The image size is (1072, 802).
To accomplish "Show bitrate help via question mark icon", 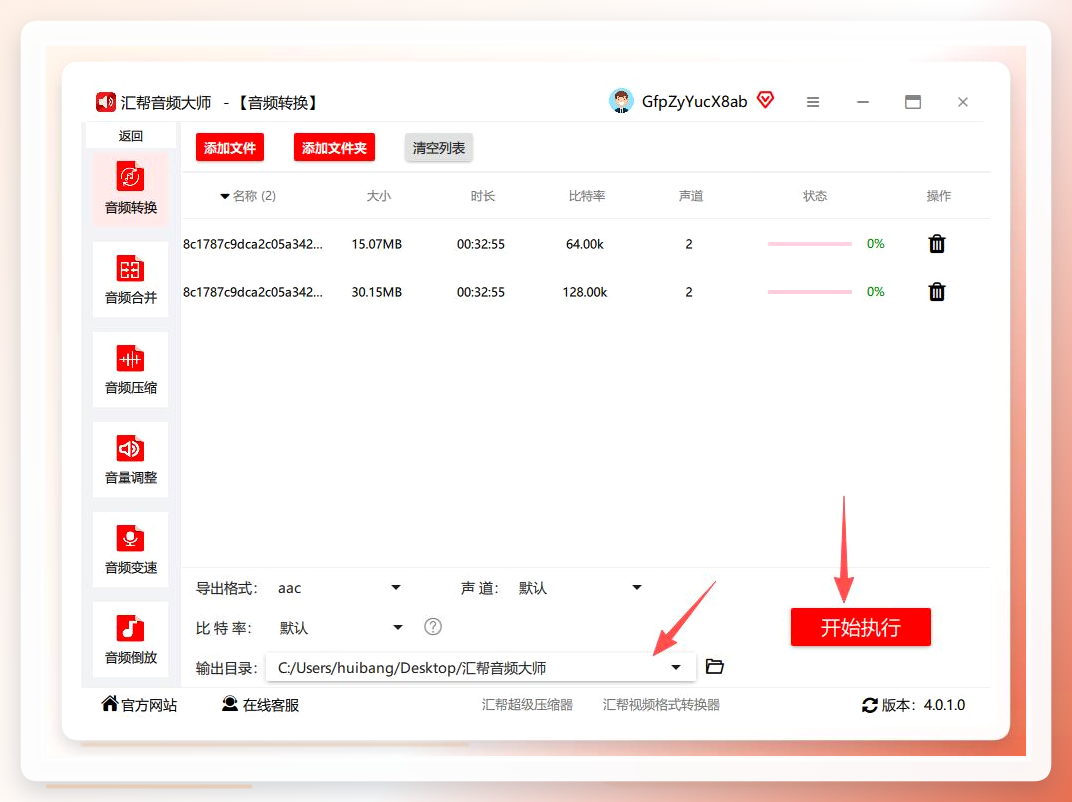I will (x=433, y=626).
